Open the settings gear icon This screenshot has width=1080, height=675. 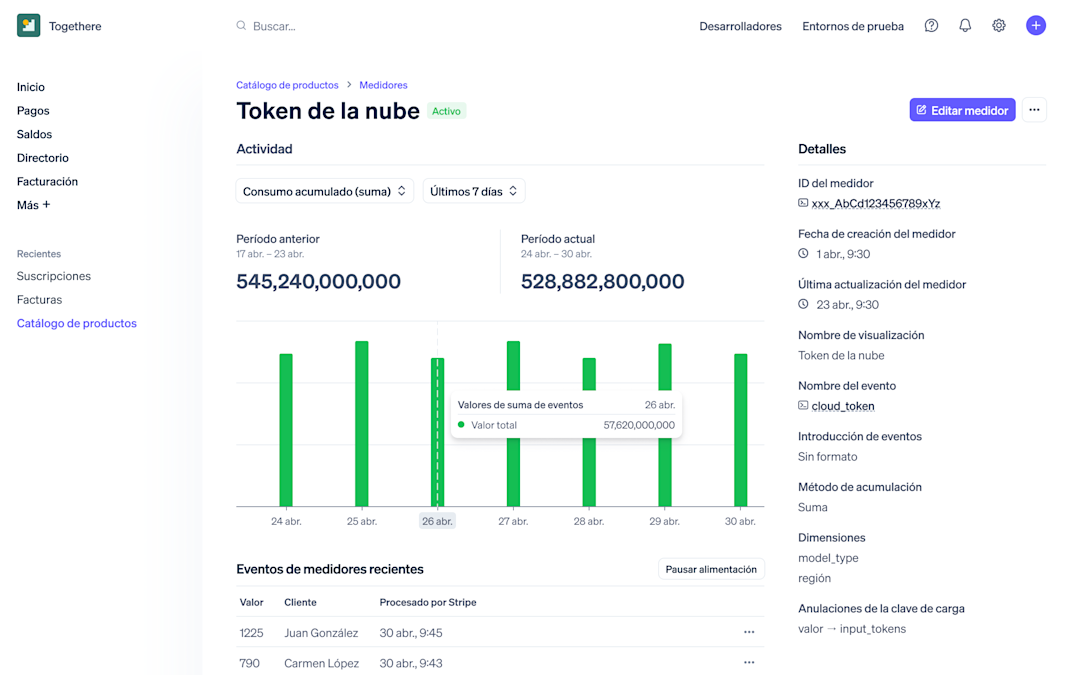tap(999, 25)
